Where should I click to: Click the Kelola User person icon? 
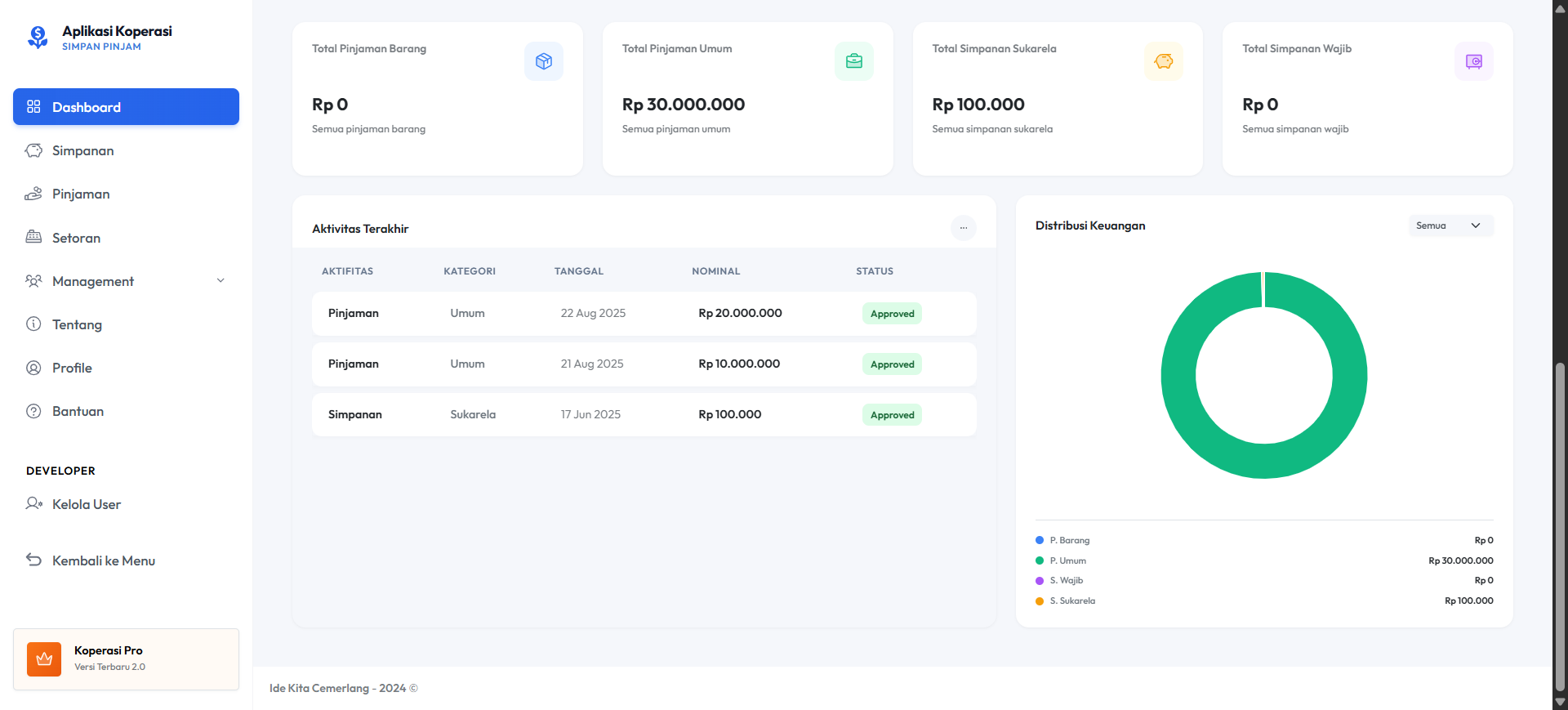point(33,503)
